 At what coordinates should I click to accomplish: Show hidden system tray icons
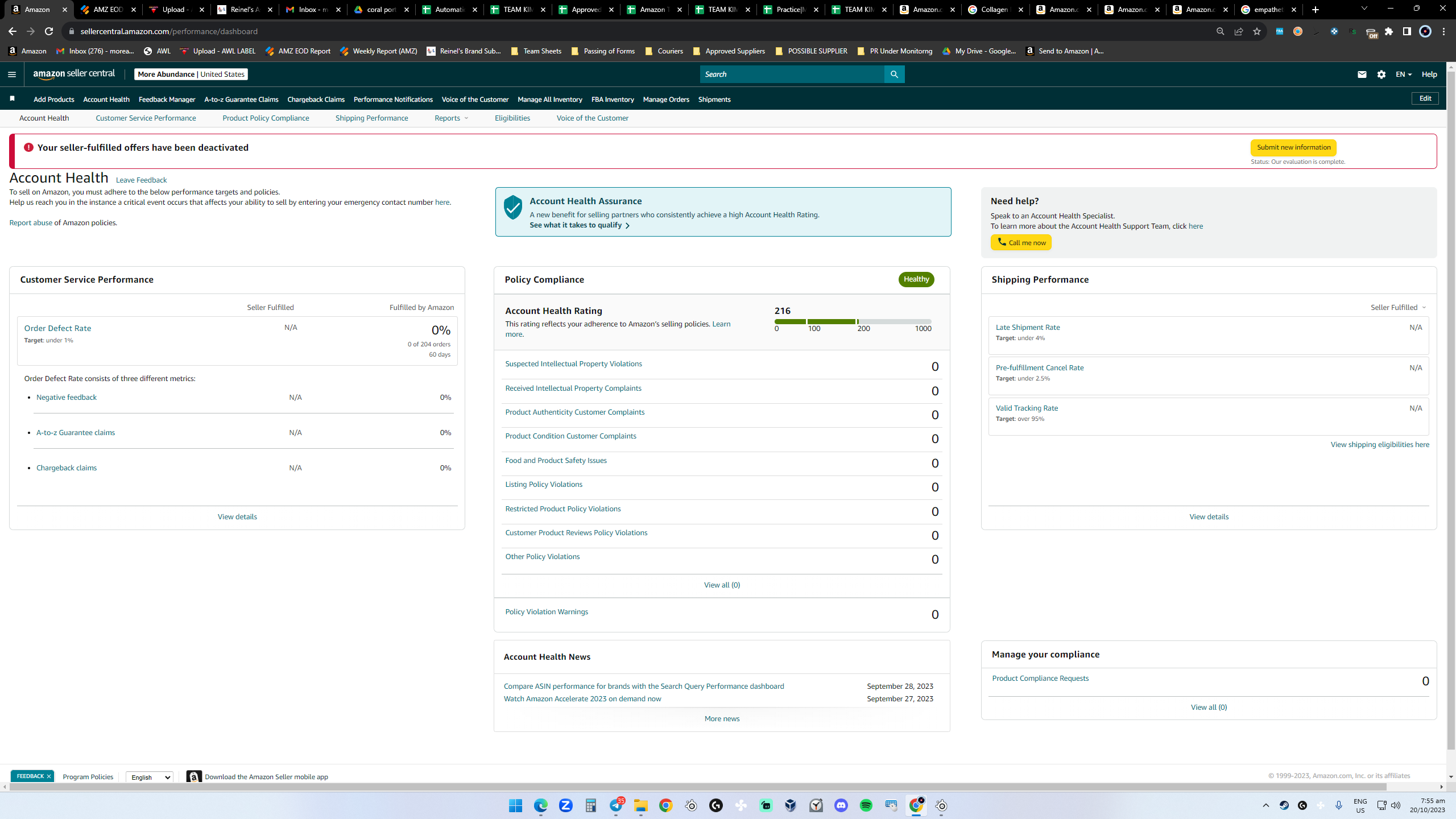tap(1266, 805)
